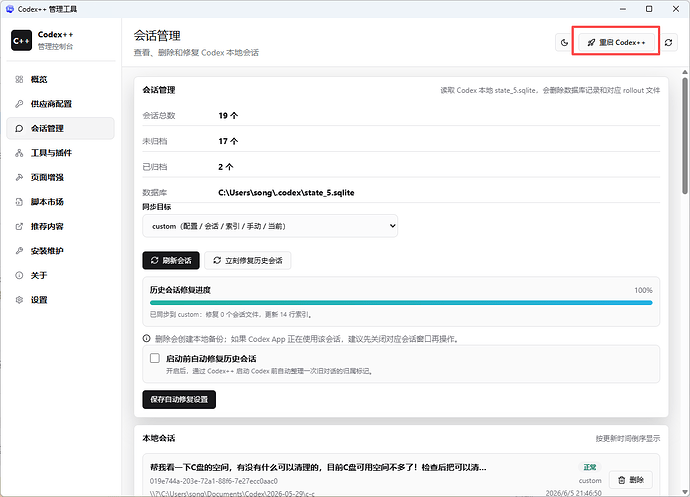
Task: Click the 重启 Codex++ button
Action: click(617, 42)
